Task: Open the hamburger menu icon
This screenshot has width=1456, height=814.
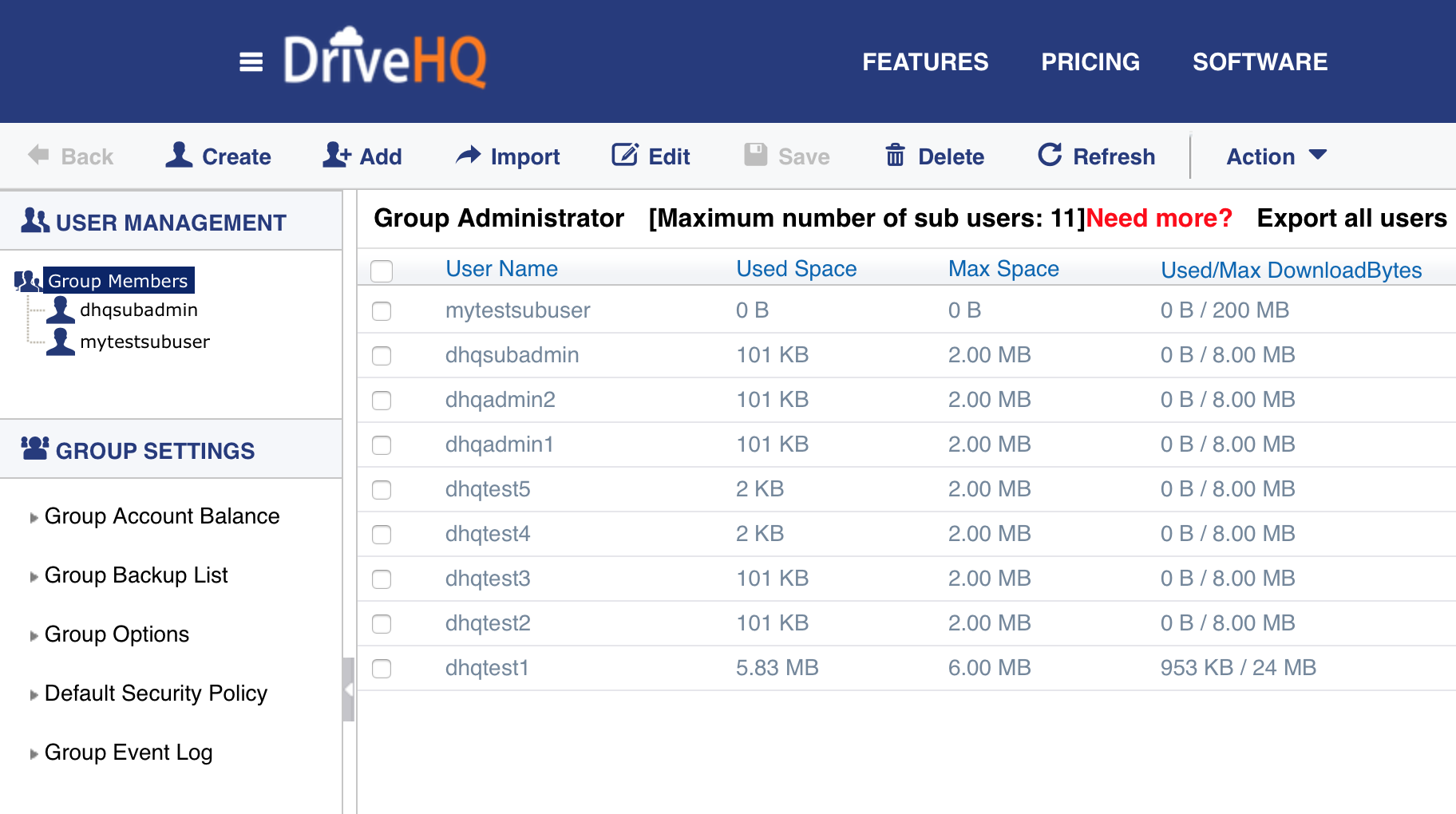Action: (x=251, y=61)
